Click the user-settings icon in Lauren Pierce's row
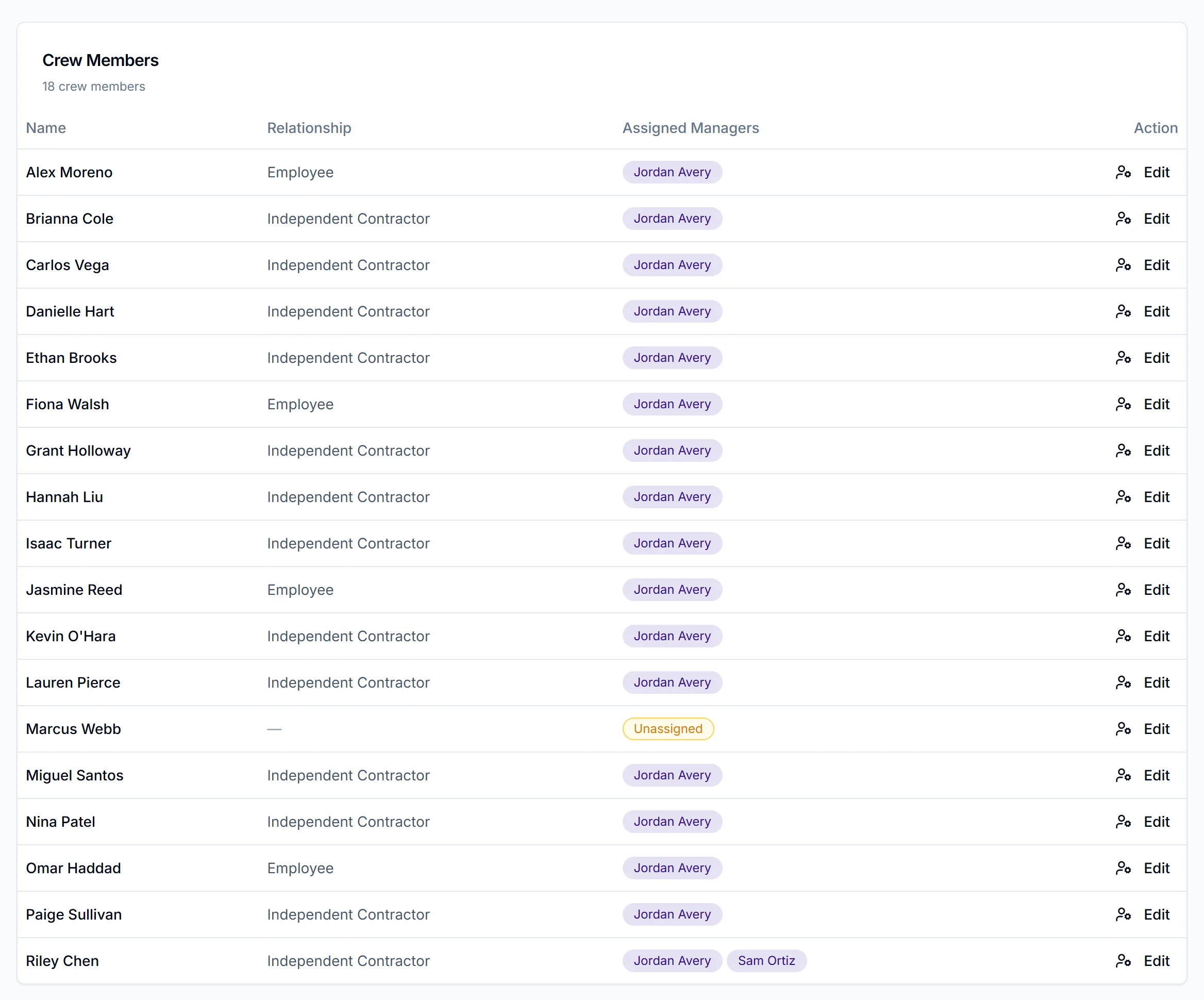The image size is (1204, 1000). [1123, 683]
